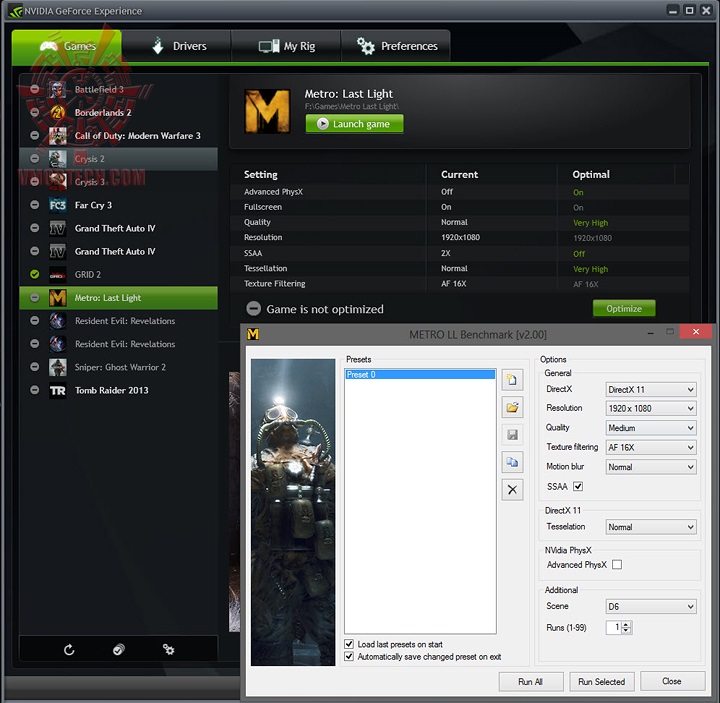
Task: Click the Run Selected button
Action: point(602,681)
